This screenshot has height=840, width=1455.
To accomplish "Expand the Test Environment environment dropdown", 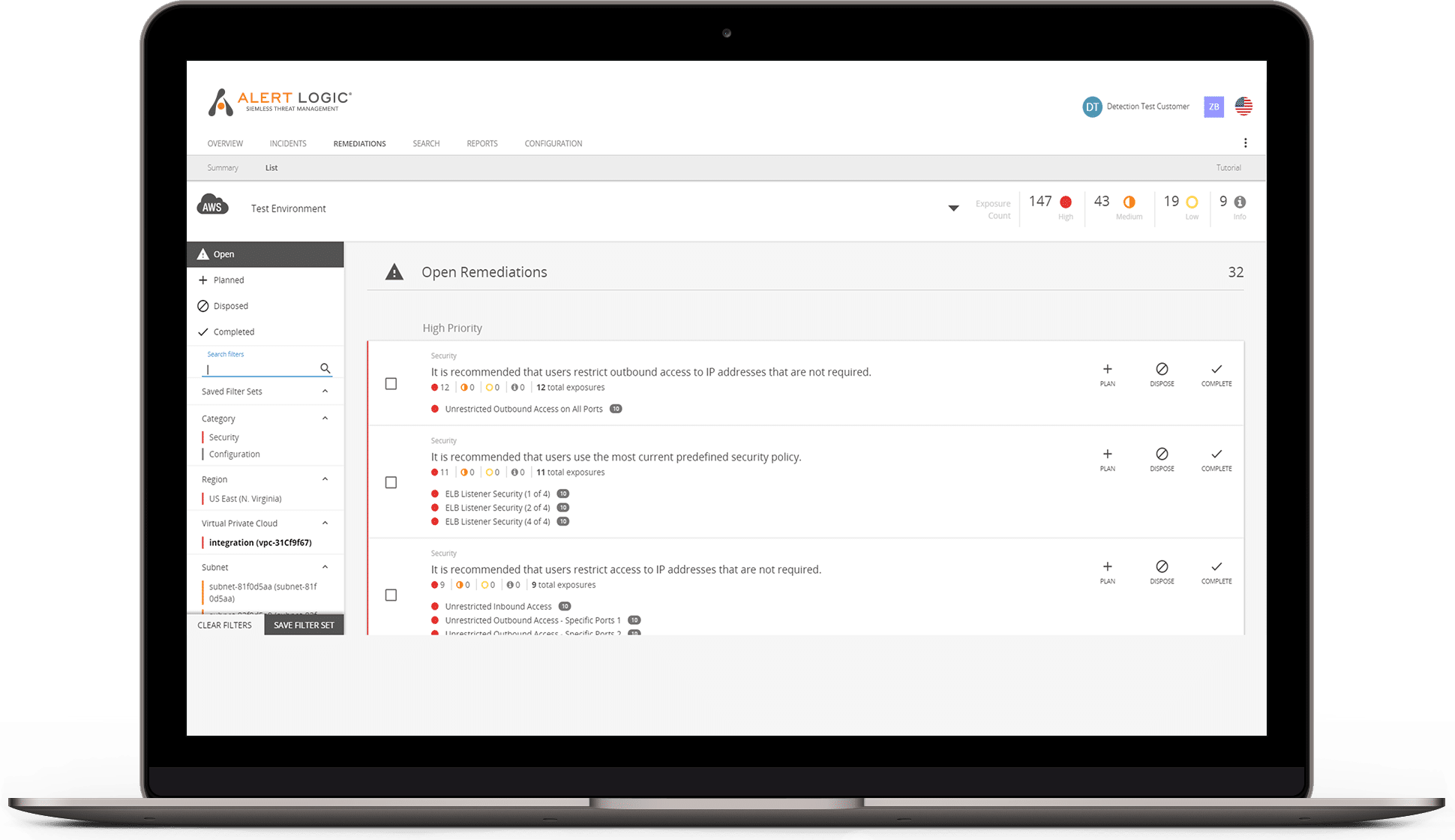I will click(955, 208).
